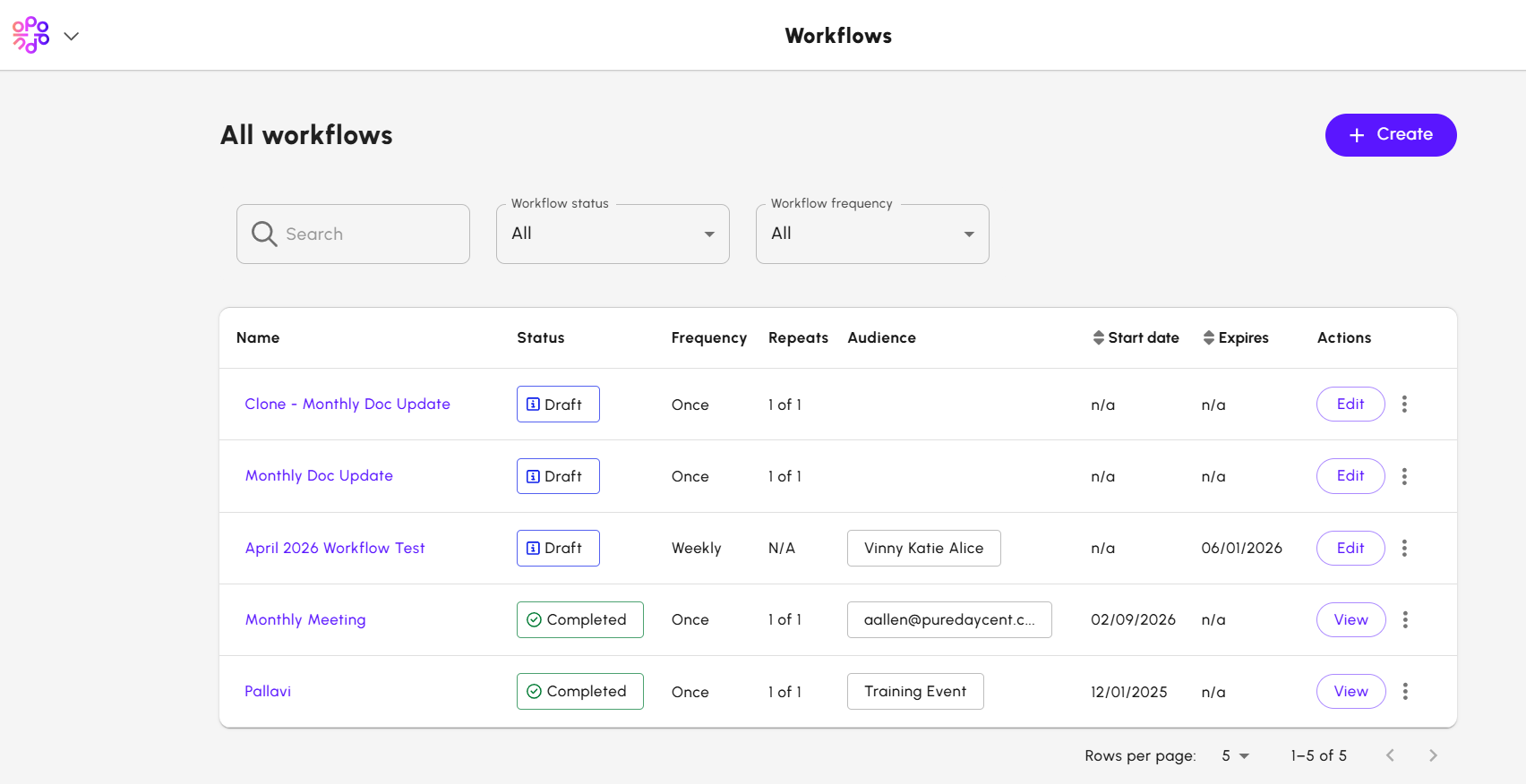Image resolution: width=1526 pixels, height=784 pixels.
Task: Open more options for Pallavi workflow
Action: coord(1405,691)
